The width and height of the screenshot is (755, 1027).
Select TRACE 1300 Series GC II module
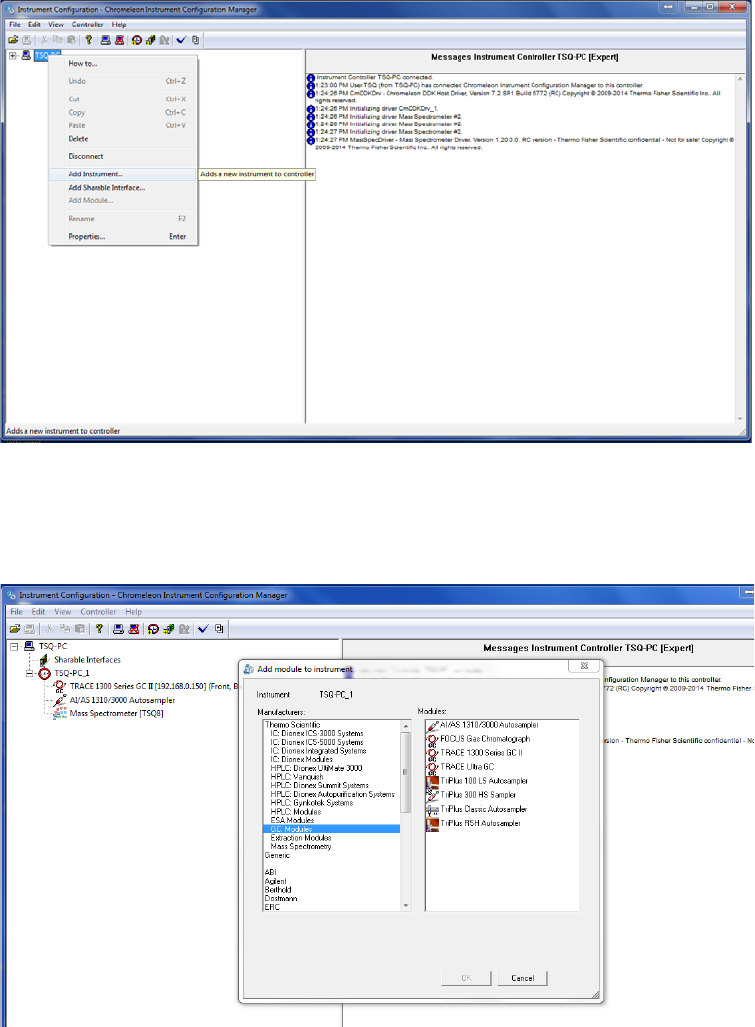(481, 753)
